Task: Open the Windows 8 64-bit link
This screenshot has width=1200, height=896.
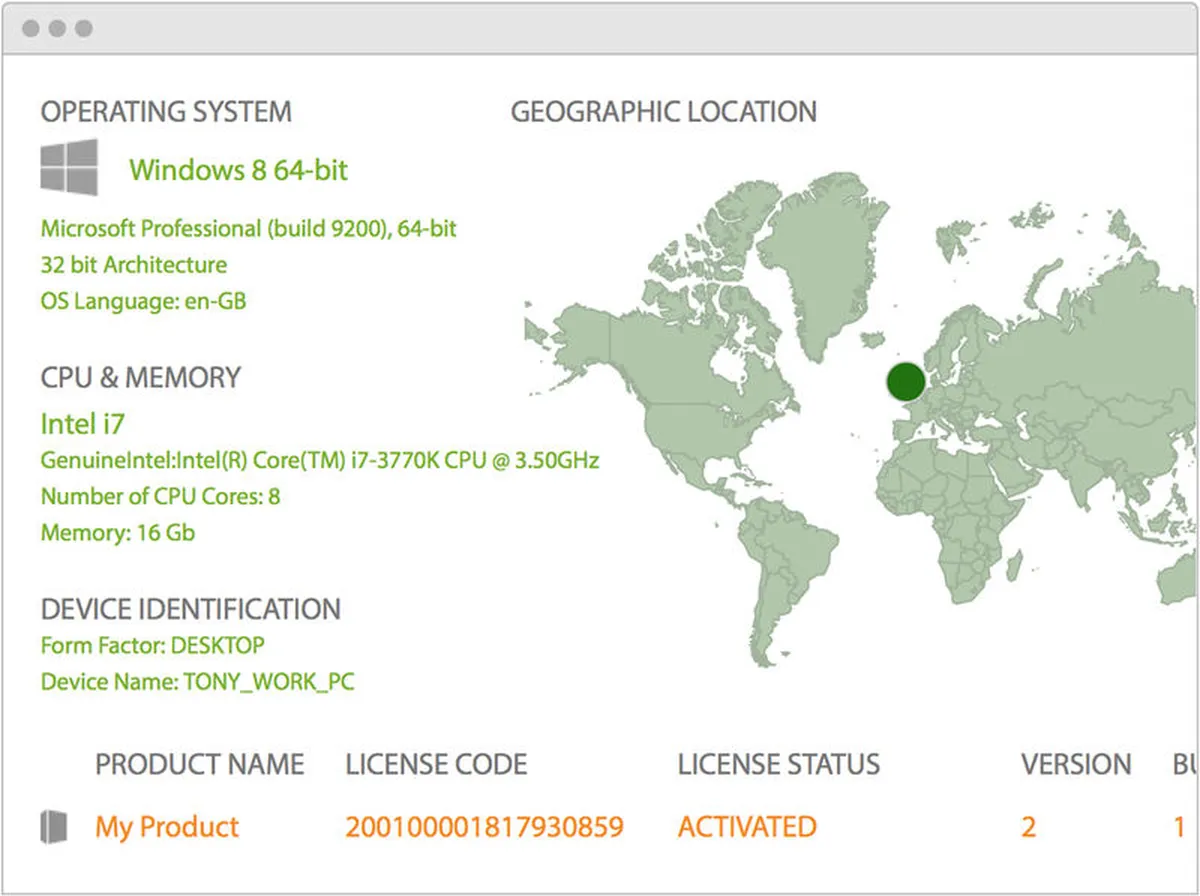Action: (x=238, y=170)
